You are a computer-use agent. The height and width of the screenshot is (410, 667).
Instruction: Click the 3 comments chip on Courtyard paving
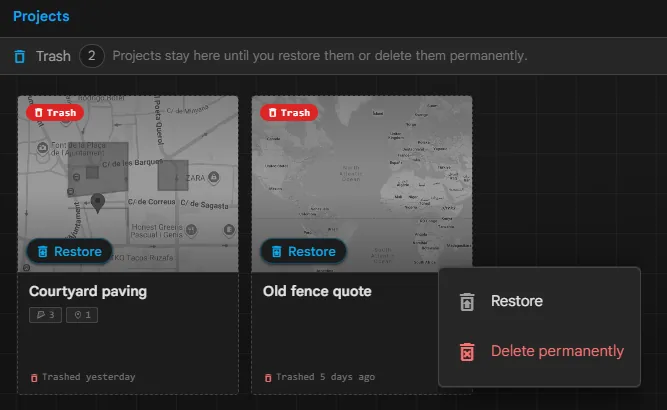pos(46,315)
